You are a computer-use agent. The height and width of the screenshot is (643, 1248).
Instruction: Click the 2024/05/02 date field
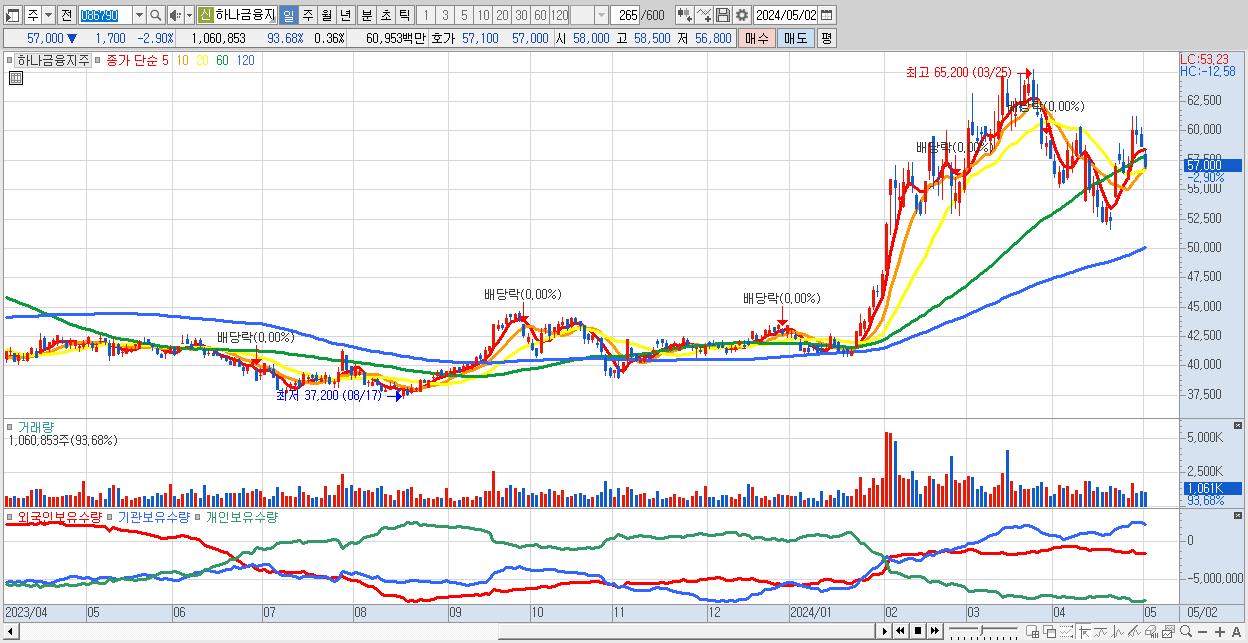point(786,15)
